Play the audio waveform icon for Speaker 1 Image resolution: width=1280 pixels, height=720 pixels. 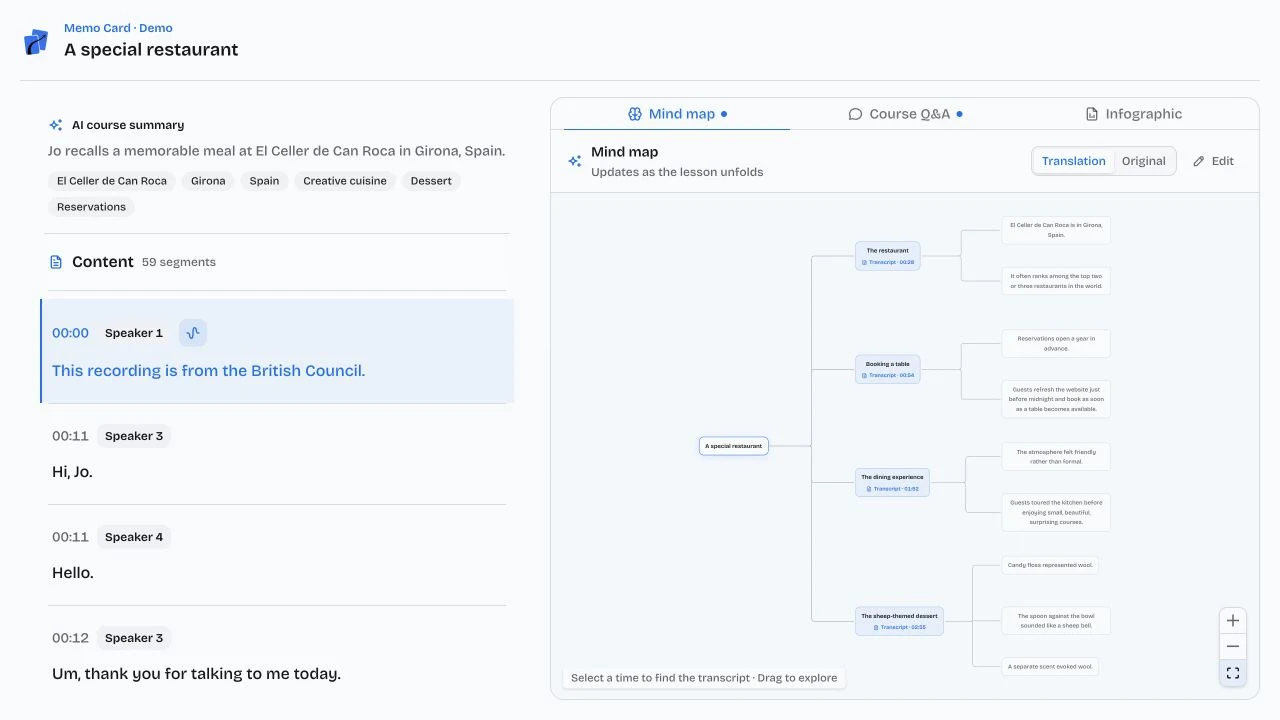click(x=193, y=333)
